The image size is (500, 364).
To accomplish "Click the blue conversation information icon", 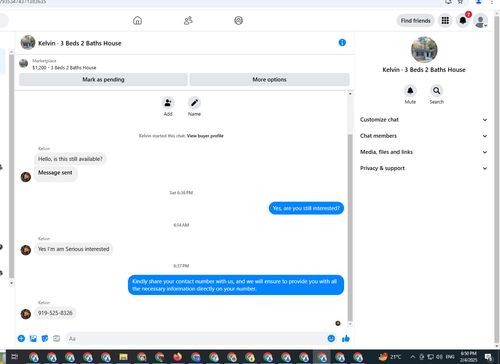I will tap(342, 43).
